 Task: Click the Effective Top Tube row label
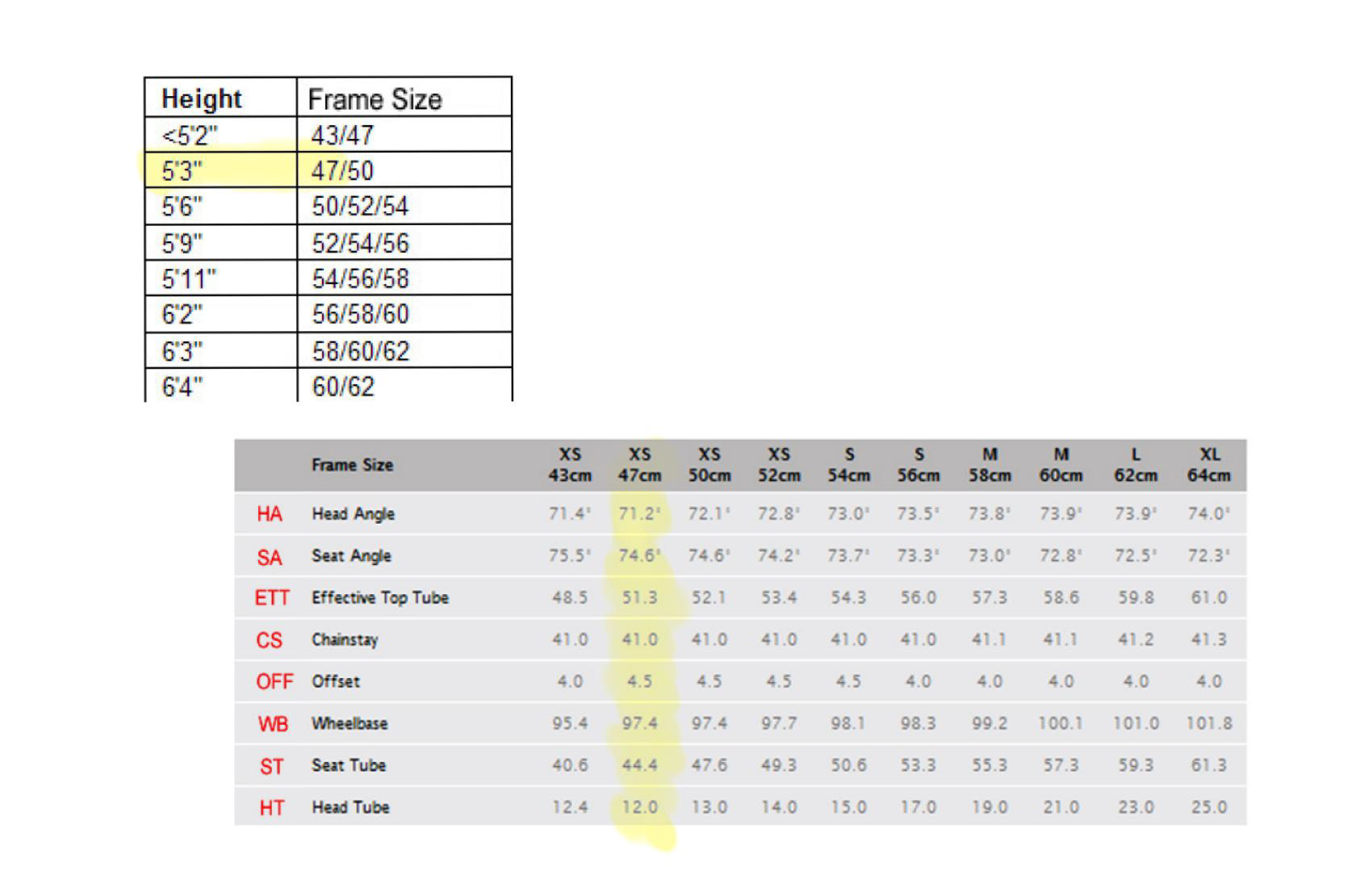(380, 598)
